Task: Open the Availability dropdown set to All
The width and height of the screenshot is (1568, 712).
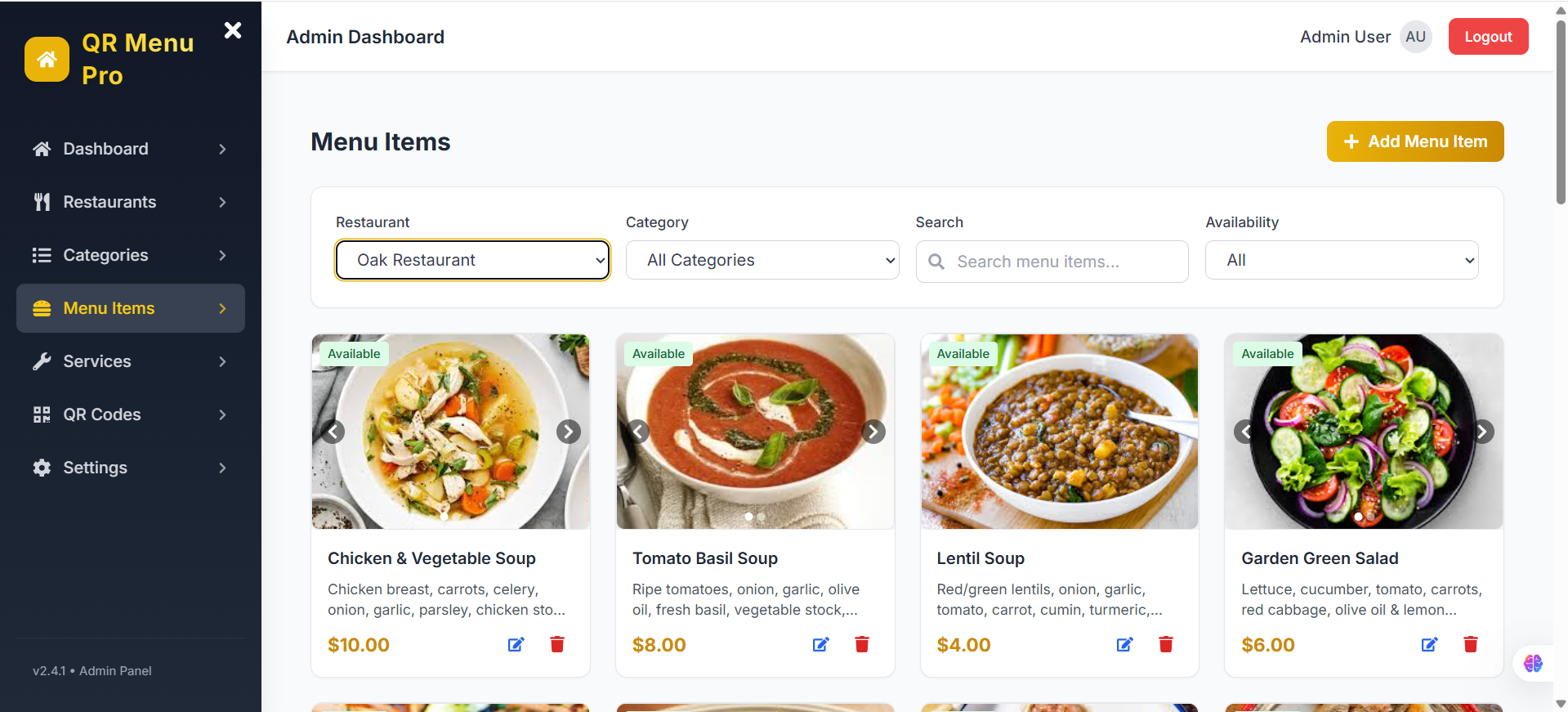Action: pyautogui.click(x=1341, y=260)
